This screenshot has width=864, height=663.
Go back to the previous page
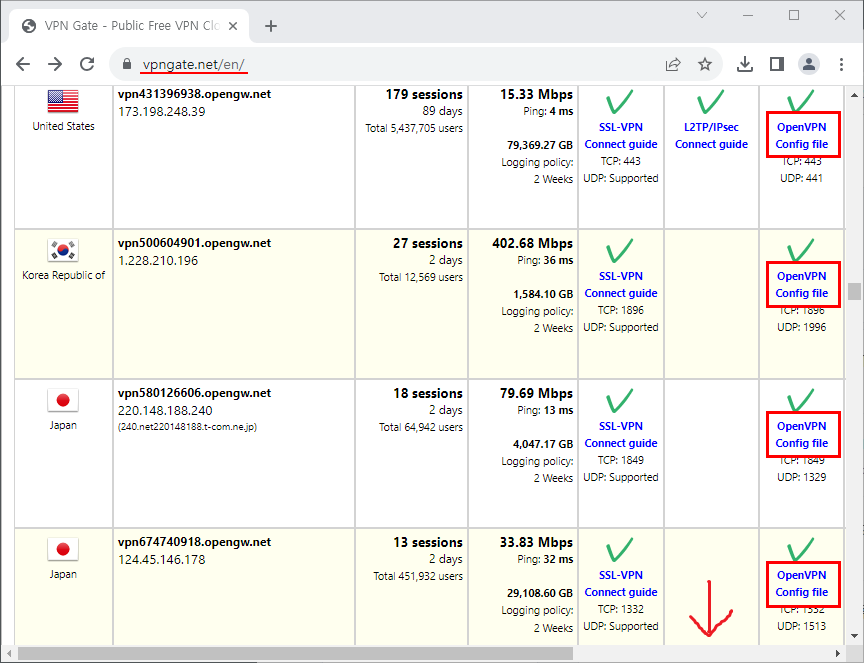click(23, 64)
